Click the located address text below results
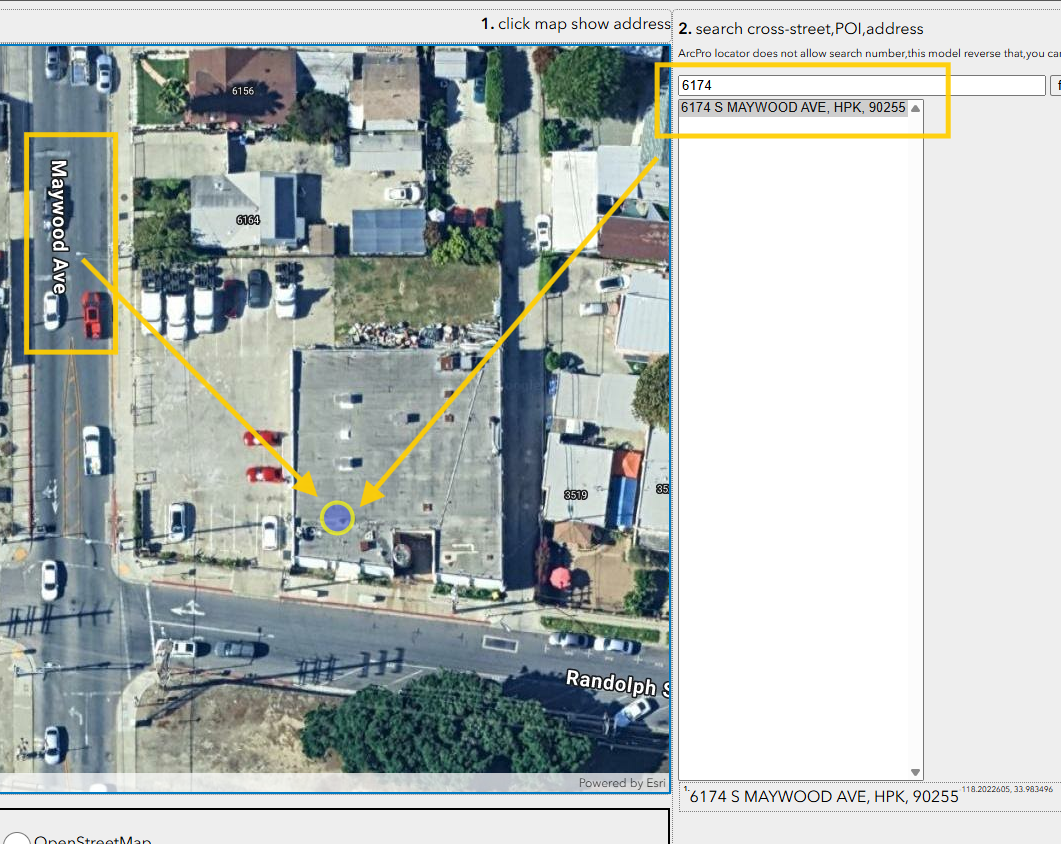Image resolution: width=1061 pixels, height=844 pixels. point(823,797)
